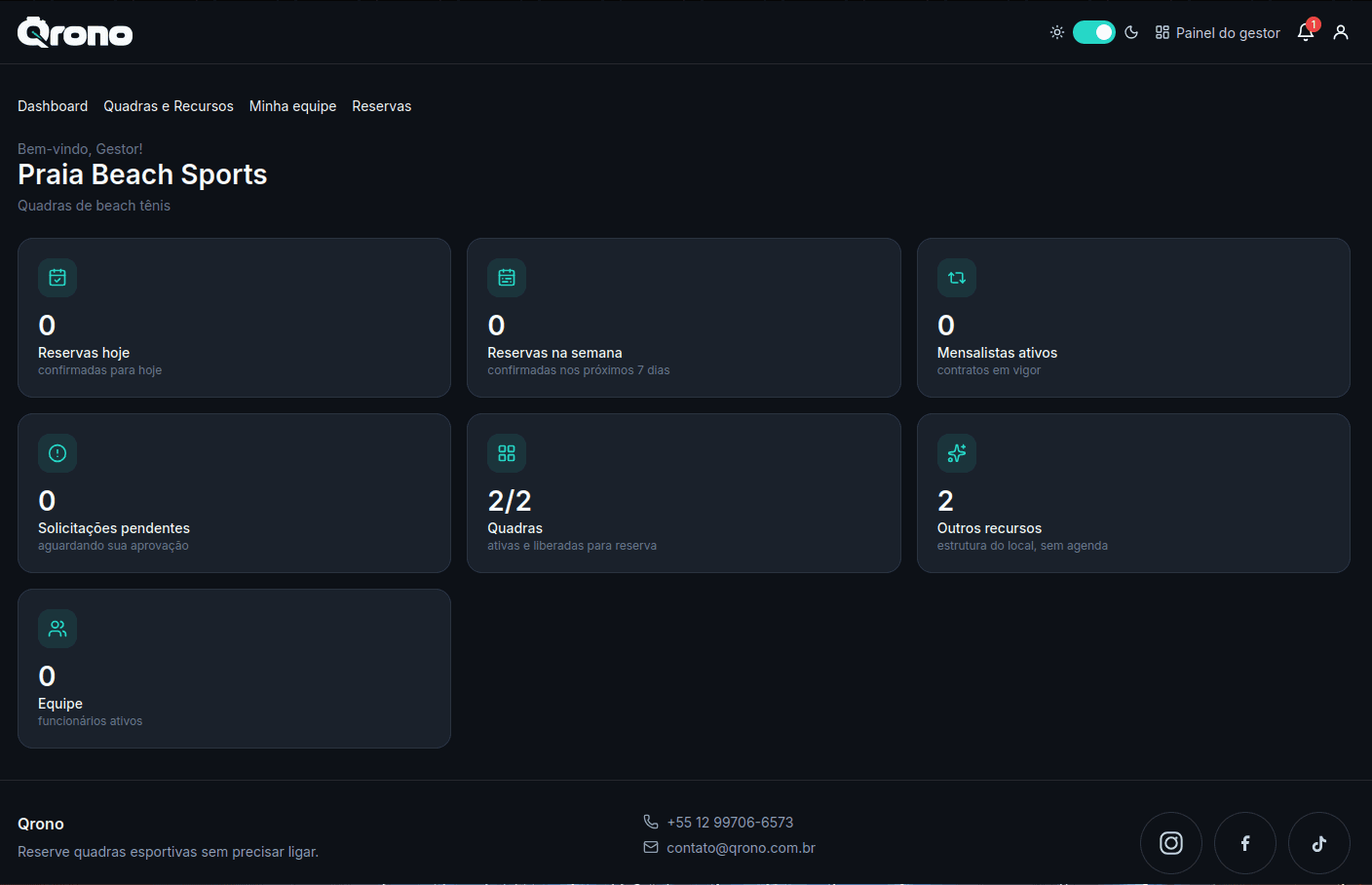Open the notifications bell
Image resolution: width=1372 pixels, height=885 pixels.
(x=1306, y=32)
